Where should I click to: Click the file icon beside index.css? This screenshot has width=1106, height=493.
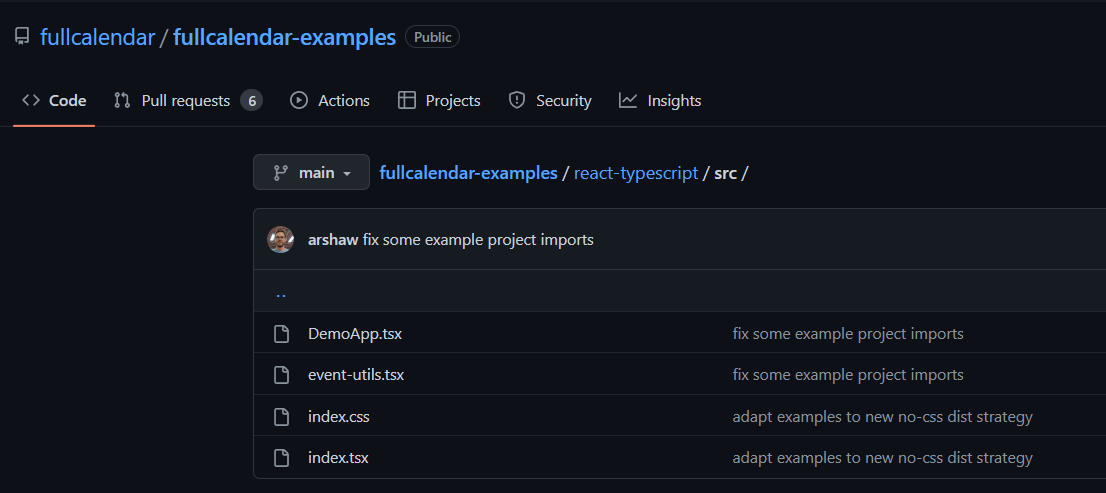281,417
